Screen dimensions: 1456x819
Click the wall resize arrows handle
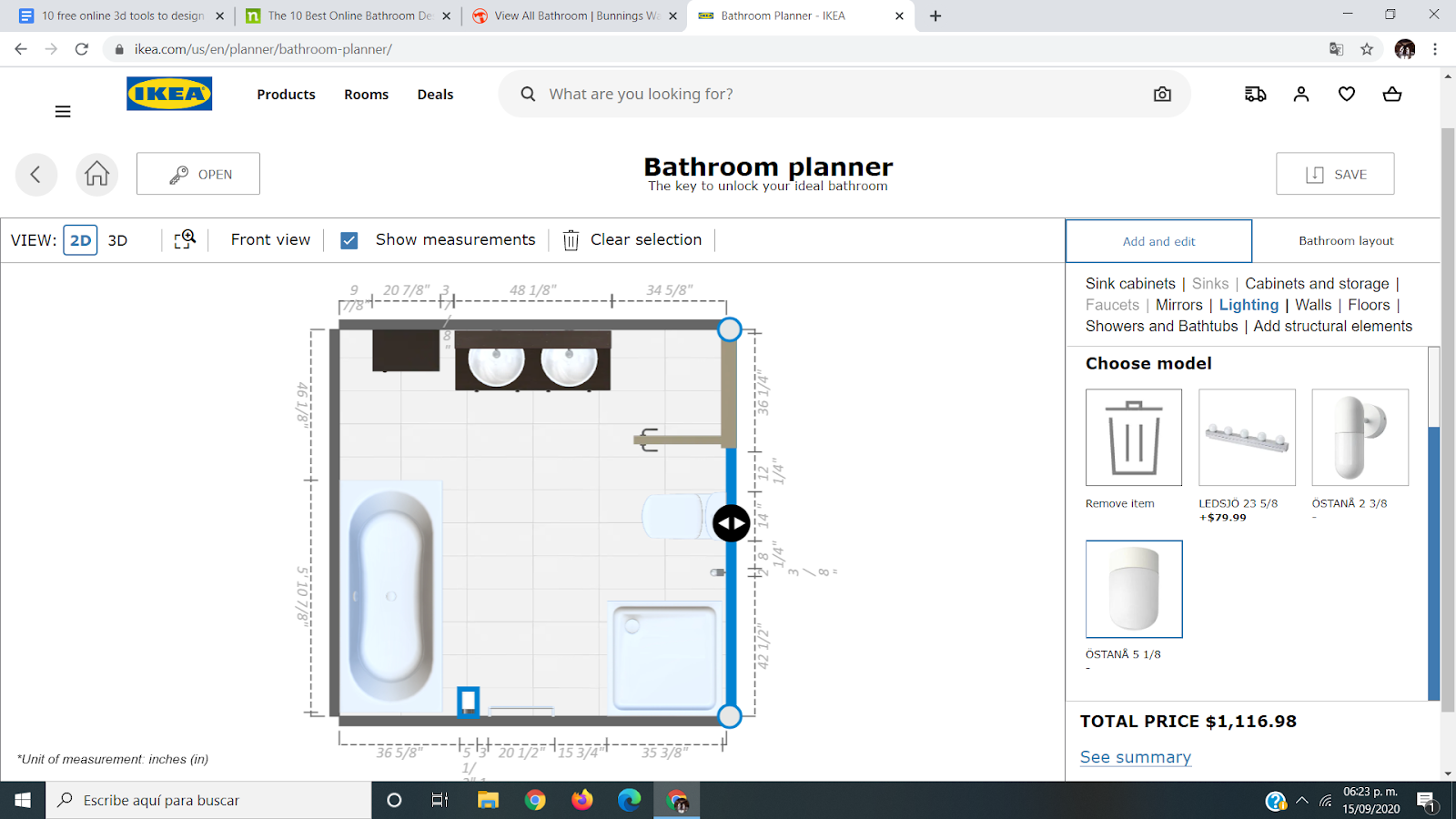pos(732,523)
